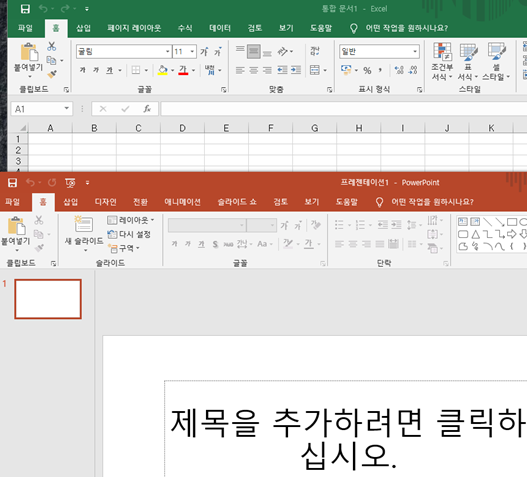
Task: Click Excel's Fill Color paint bucket icon
Action: click(x=163, y=70)
